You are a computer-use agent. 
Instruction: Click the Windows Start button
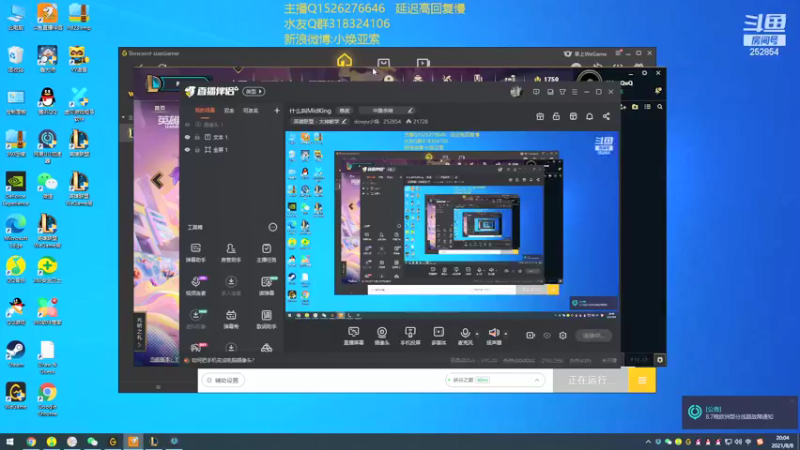tap(10, 441)
